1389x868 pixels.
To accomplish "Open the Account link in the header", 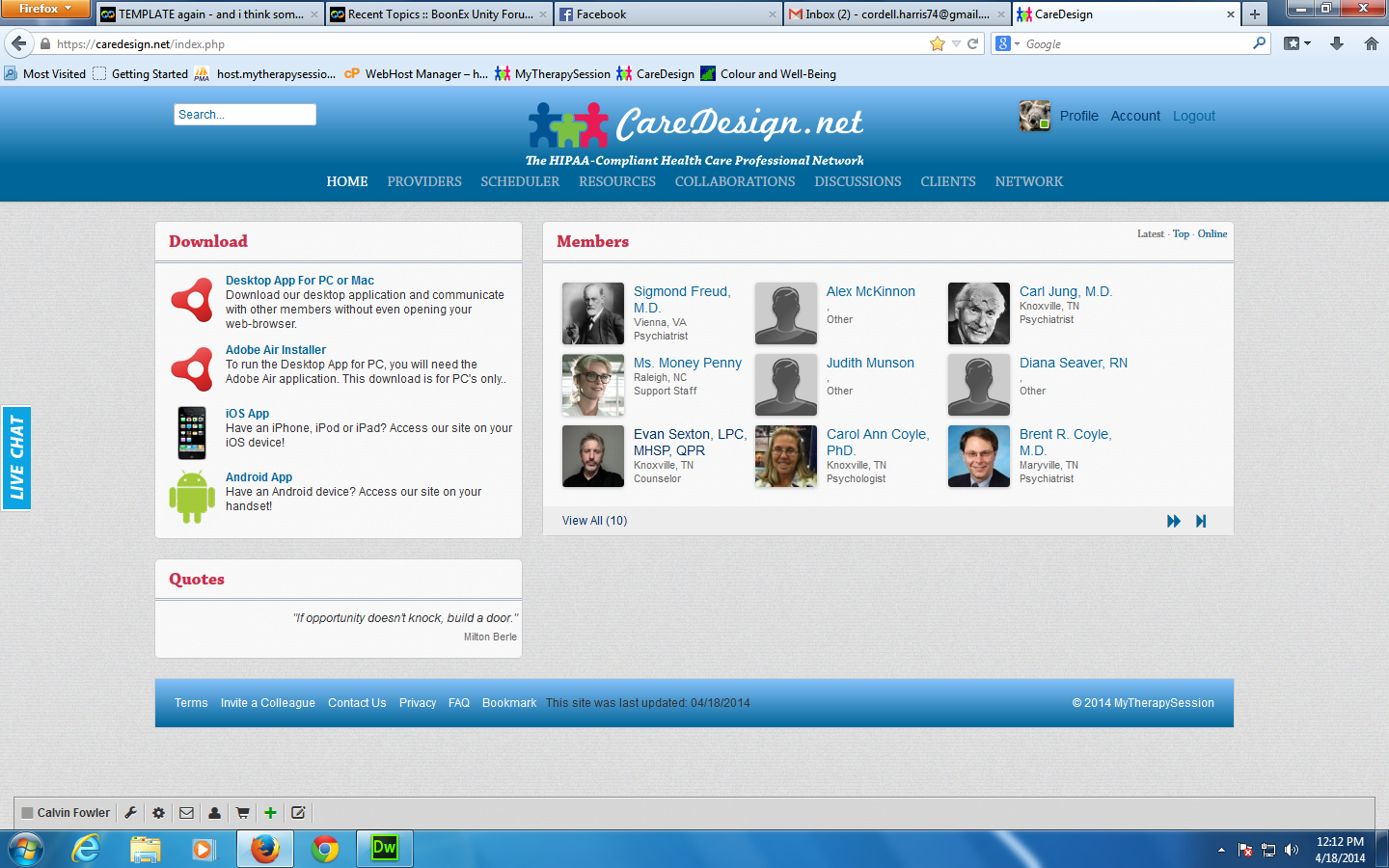I will 1135,116.
